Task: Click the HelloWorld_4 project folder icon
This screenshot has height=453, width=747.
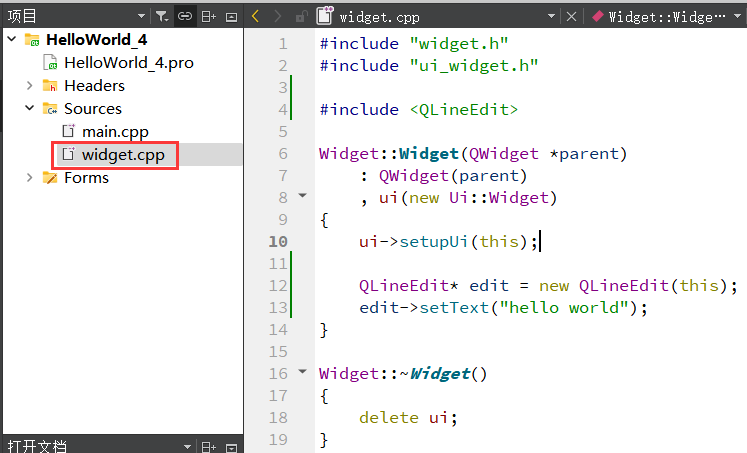Action: (32, 40)
